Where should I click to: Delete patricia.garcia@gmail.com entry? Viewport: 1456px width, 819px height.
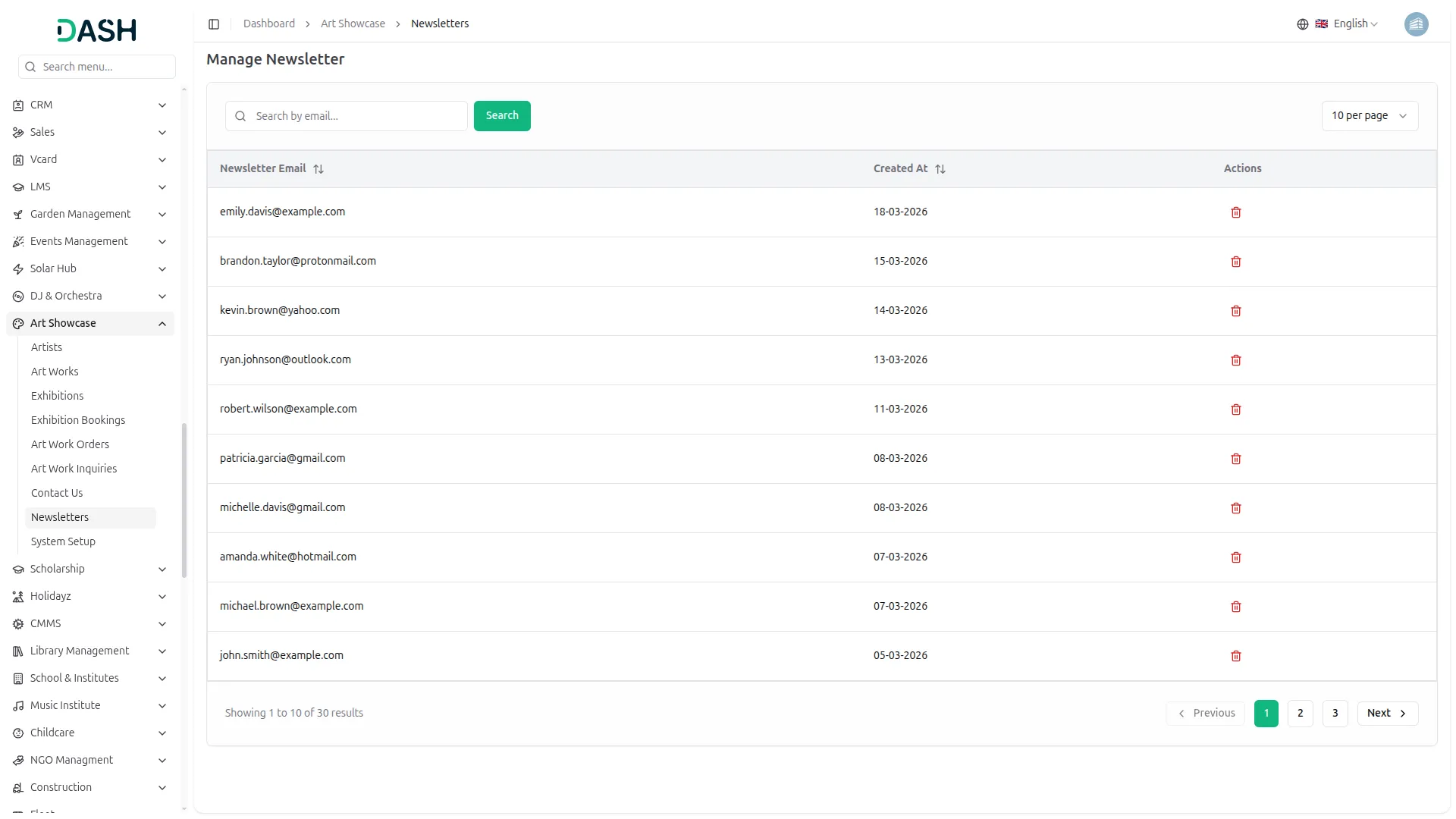click(x=1235, y=459)
